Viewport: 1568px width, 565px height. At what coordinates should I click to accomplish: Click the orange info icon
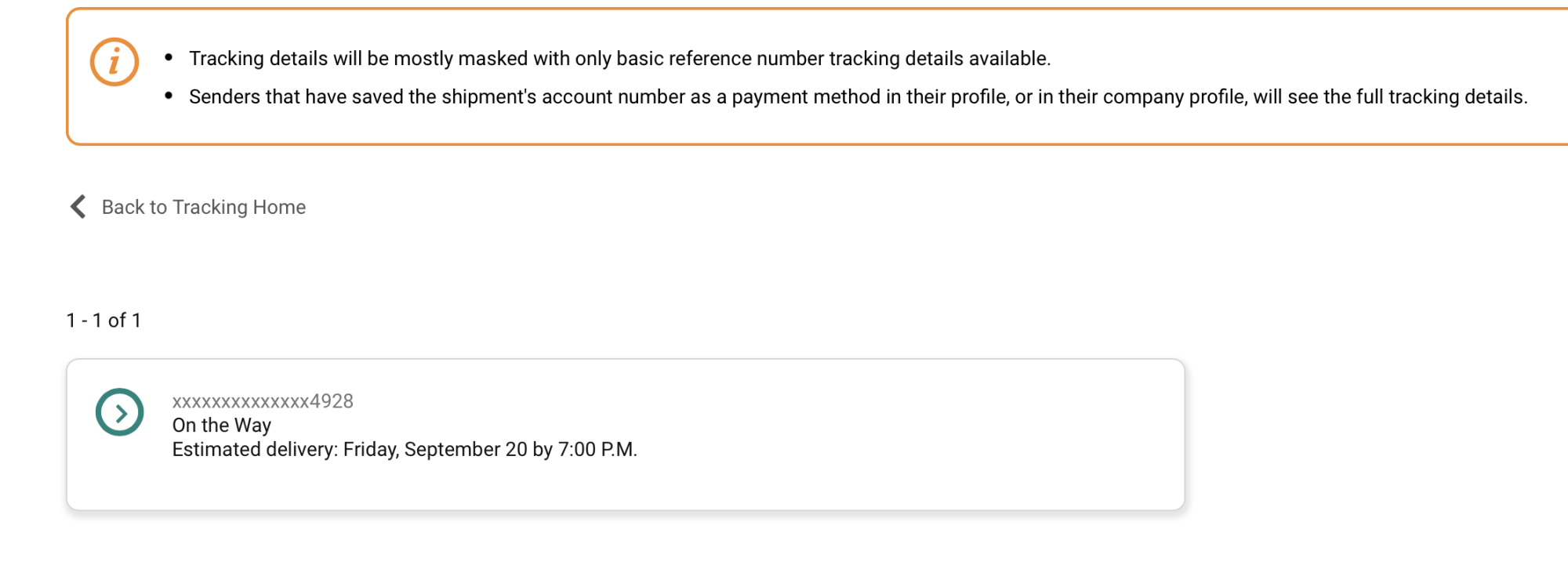(x=114, y=62)
